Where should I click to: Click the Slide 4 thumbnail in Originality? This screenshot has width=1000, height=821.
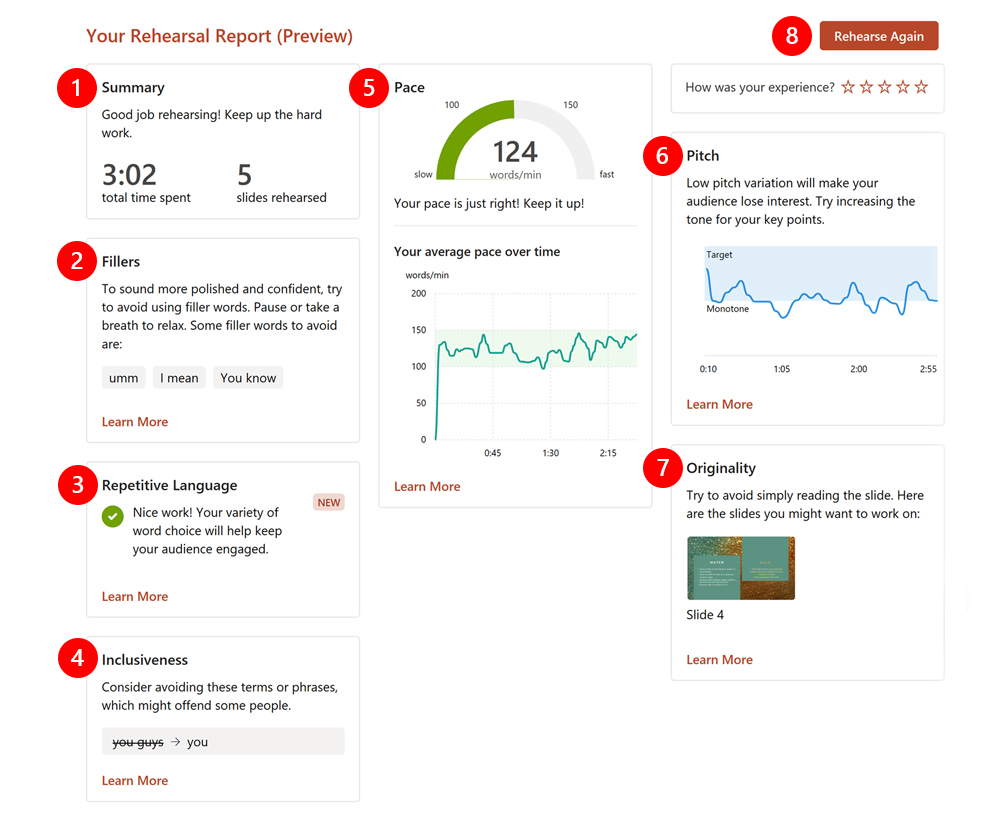pos(740,567)
